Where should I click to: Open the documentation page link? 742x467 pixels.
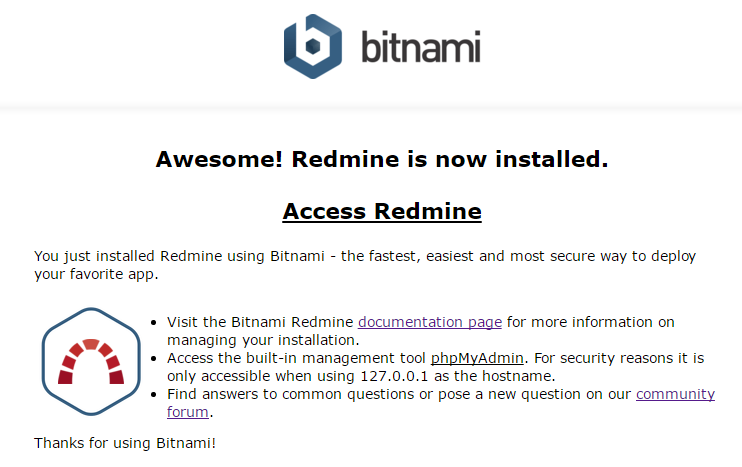430,322
